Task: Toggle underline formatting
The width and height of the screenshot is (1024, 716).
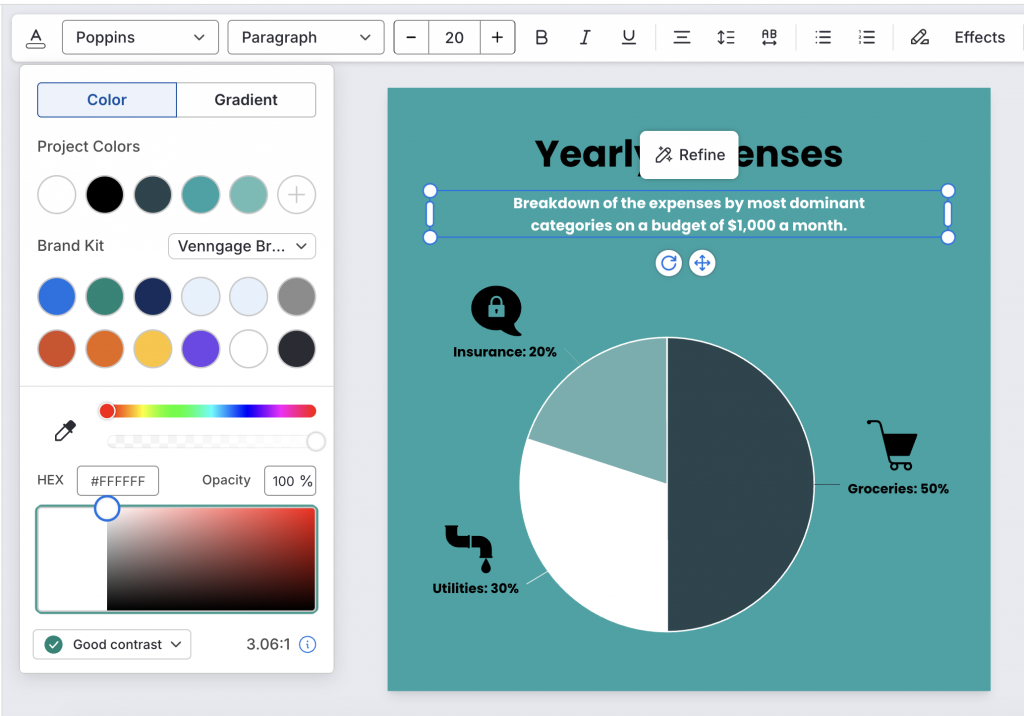Action: point(628,37)
